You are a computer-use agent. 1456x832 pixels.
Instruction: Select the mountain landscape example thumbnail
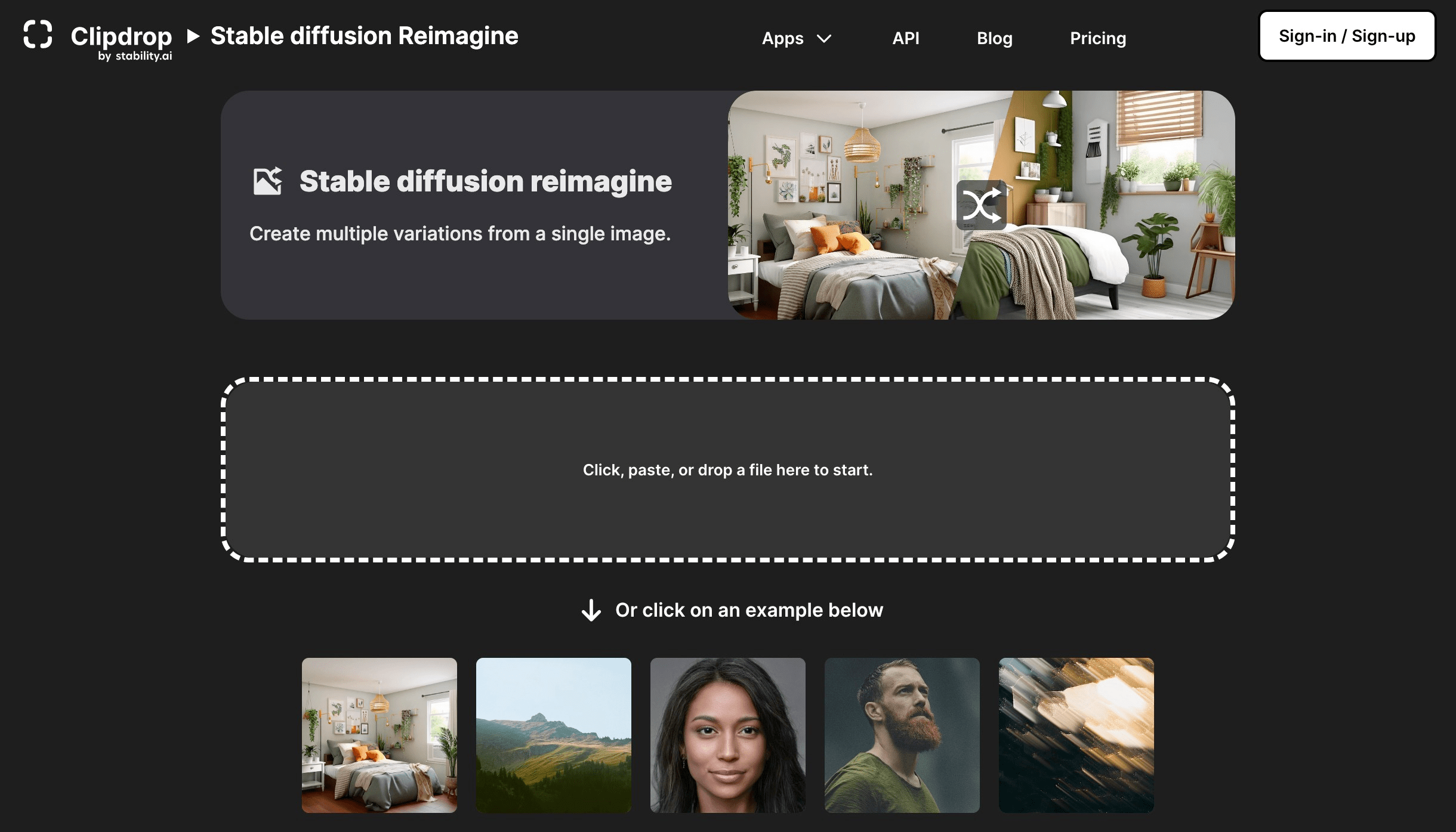554,735
